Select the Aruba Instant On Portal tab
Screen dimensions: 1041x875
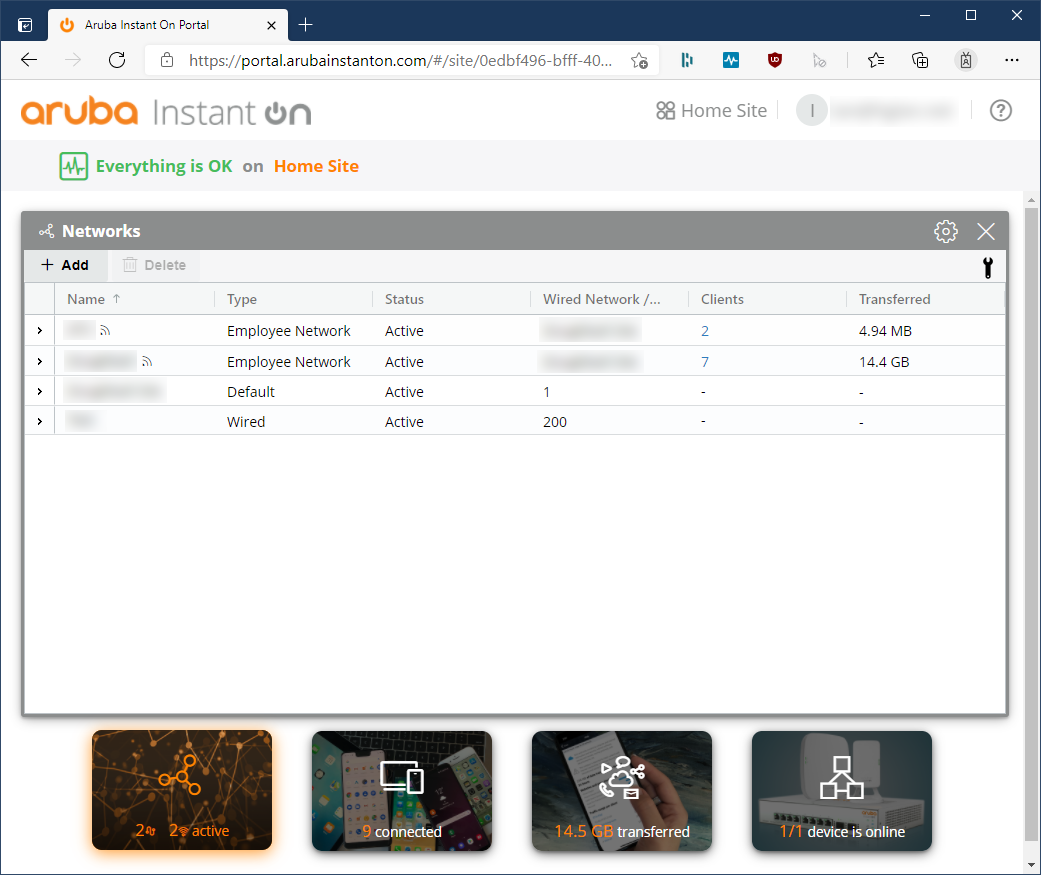point(167,25)
